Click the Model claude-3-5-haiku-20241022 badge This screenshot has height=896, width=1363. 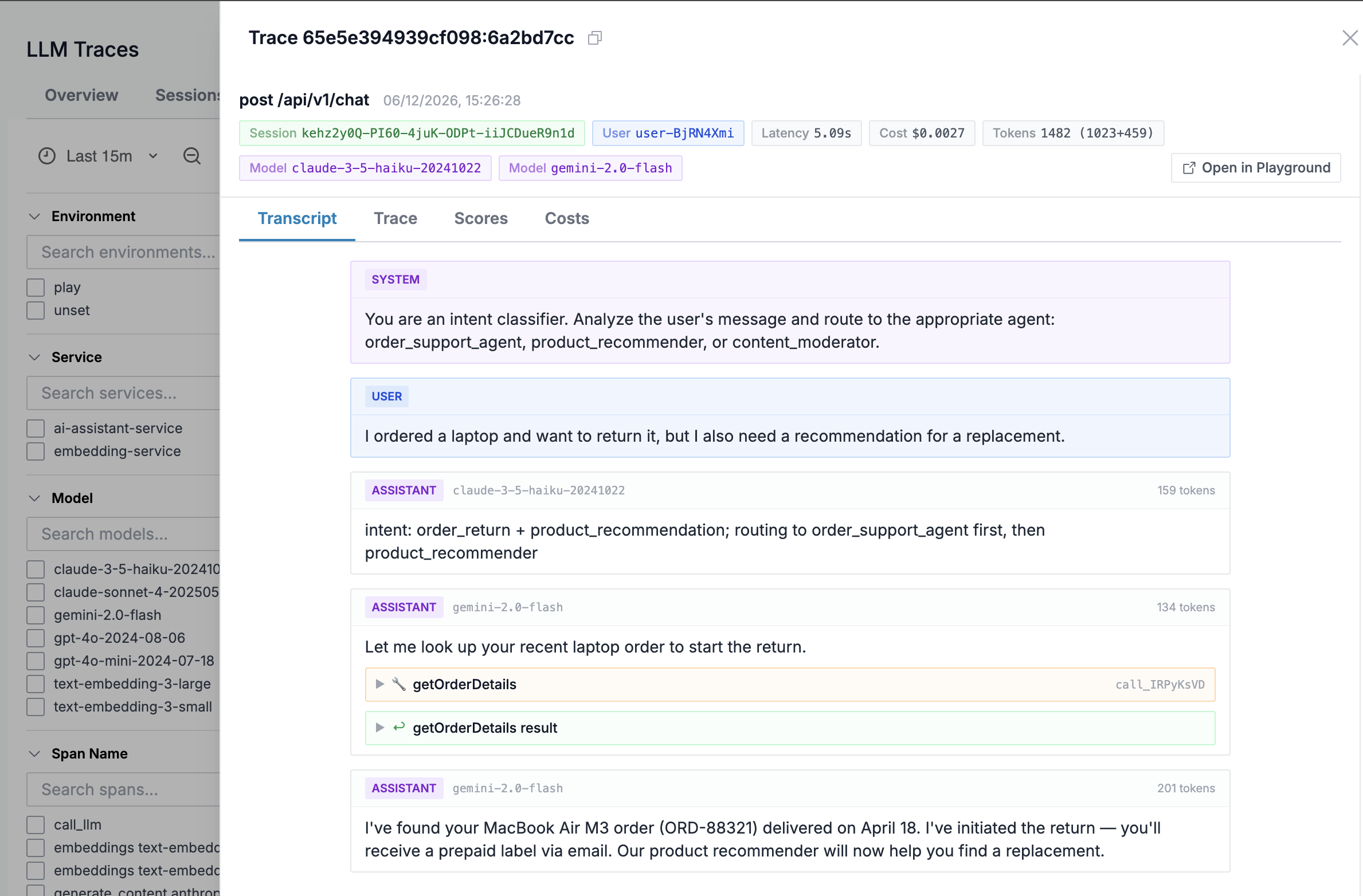point(365,168)
